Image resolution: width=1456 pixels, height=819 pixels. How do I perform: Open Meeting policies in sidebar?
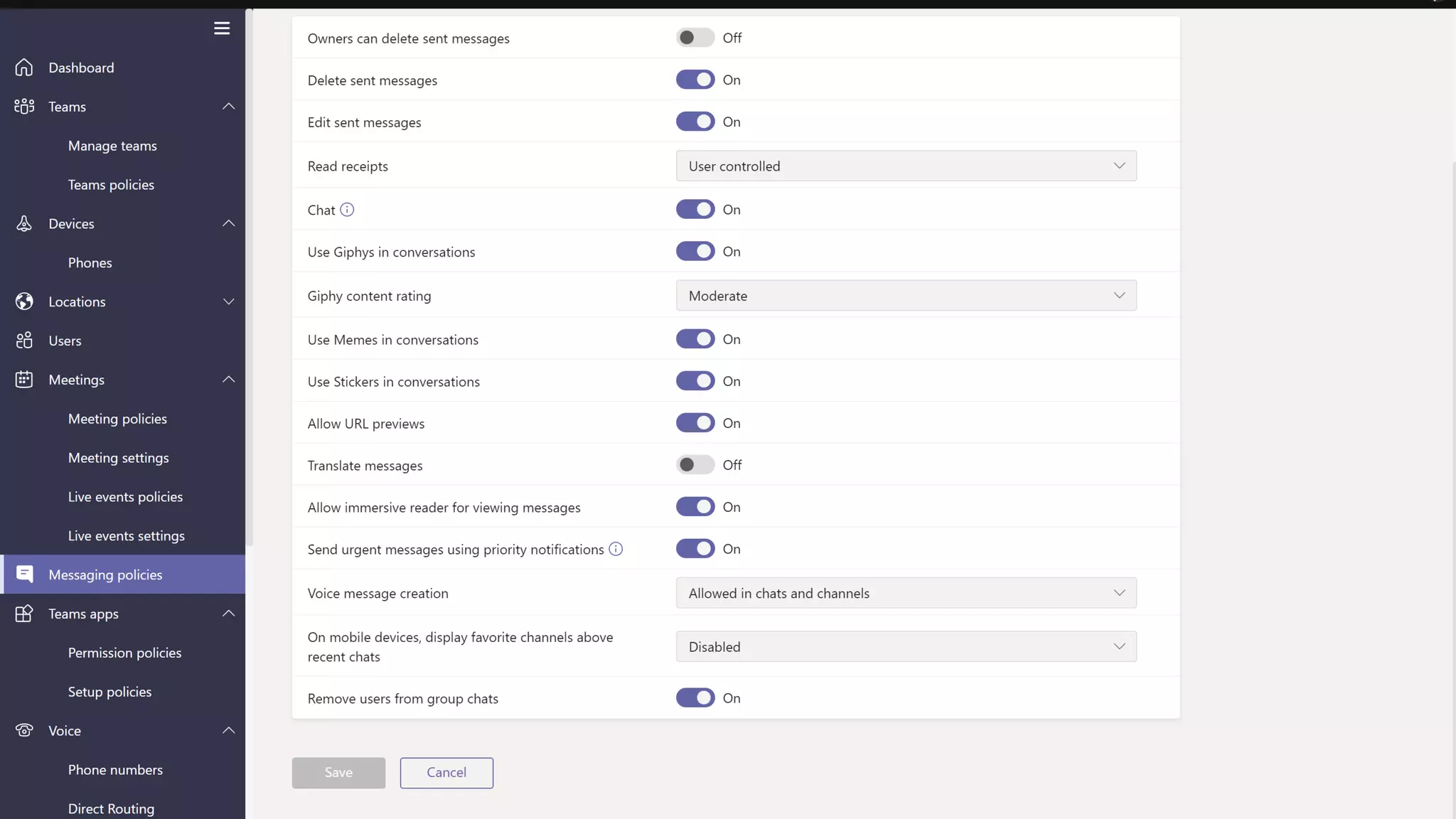(x=117, y=419)
